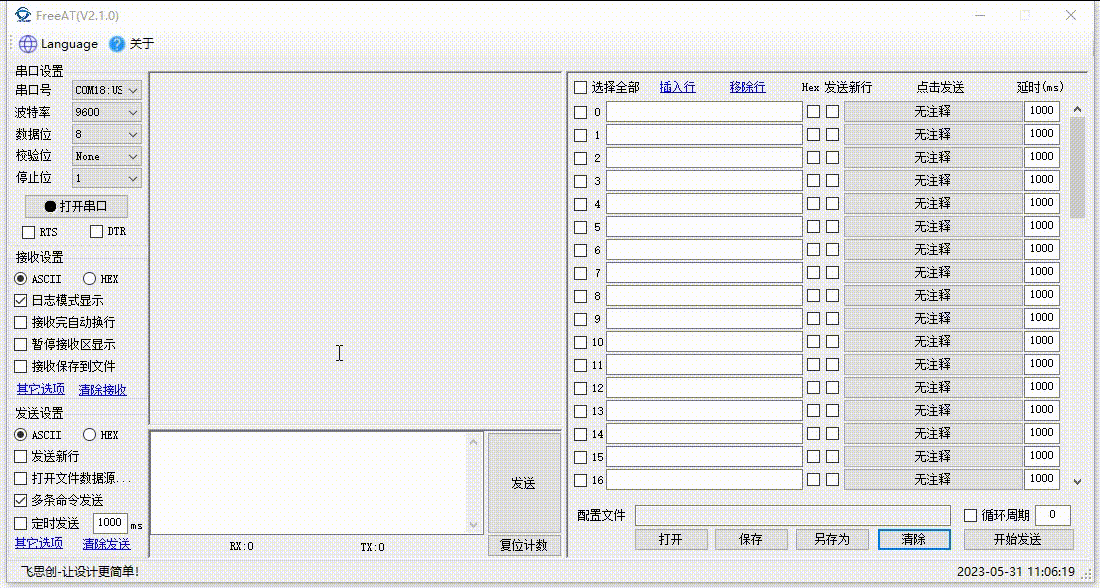Expand the 波特率 9600 dropdown
The width and height of the screenshot is (1100, 588).
pos(107,112)
